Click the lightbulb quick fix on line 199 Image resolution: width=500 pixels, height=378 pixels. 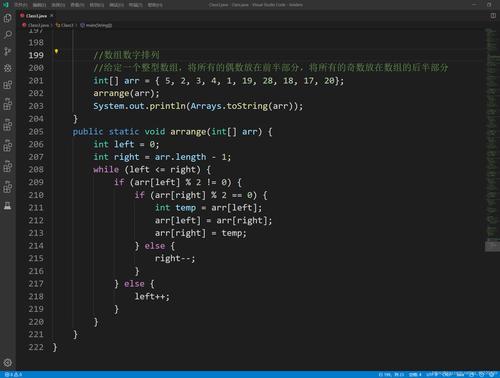tap(56, 51)
